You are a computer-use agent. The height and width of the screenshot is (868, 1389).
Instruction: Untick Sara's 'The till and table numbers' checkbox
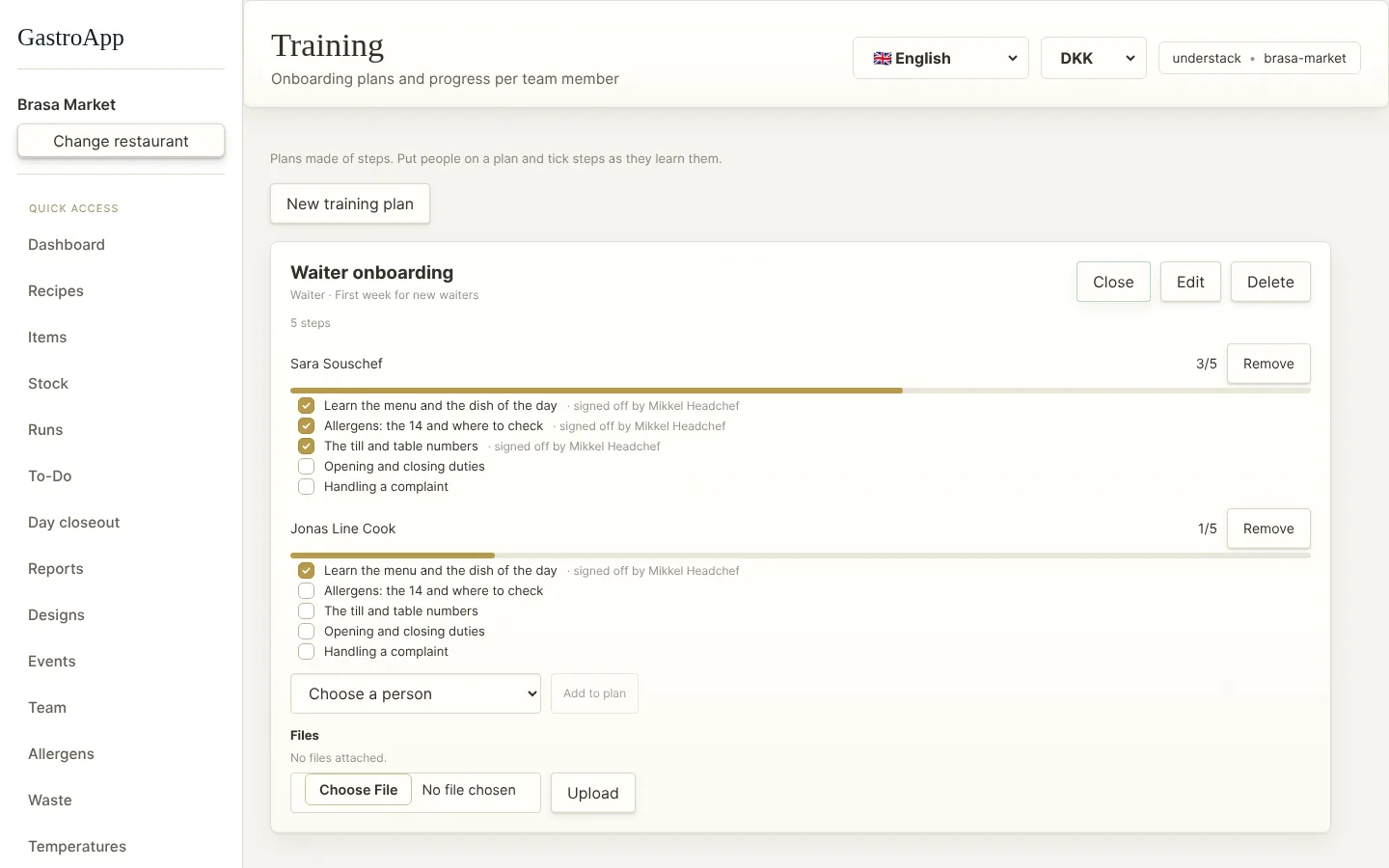pyautogui.click(x=306, y=447)
